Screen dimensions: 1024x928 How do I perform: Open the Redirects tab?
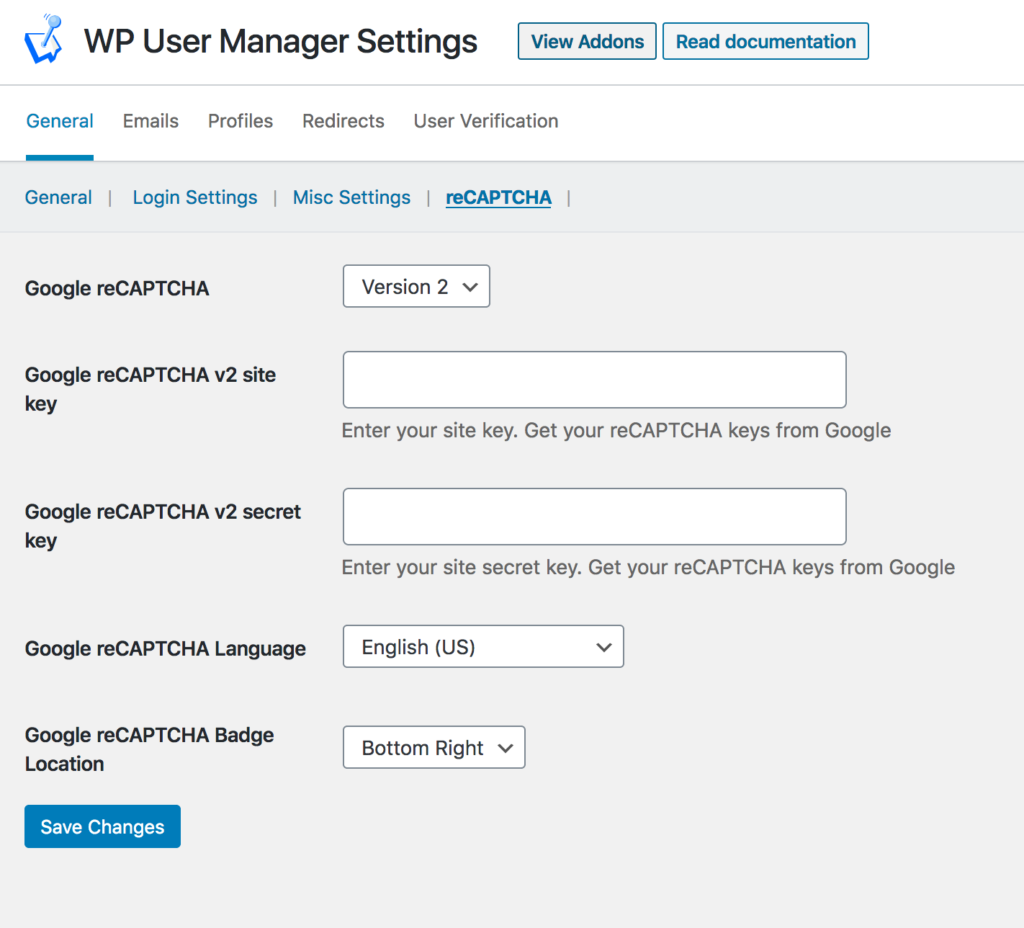click(x=343, y=121)
